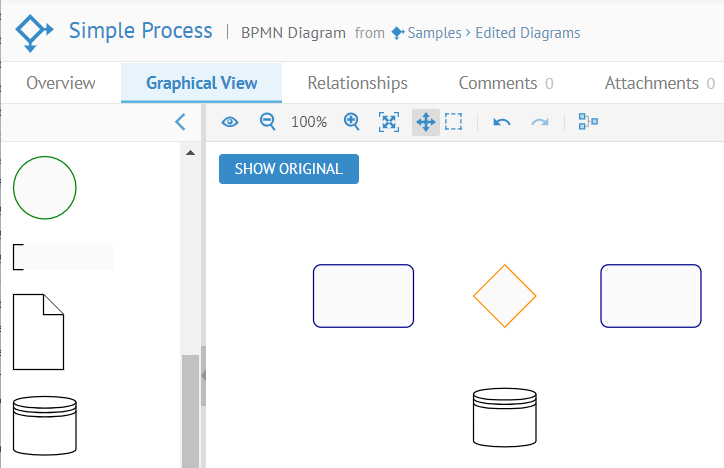Open the Comments tab
The height and width of the screenshot is (468, 724).
click(x=506, y=83)
